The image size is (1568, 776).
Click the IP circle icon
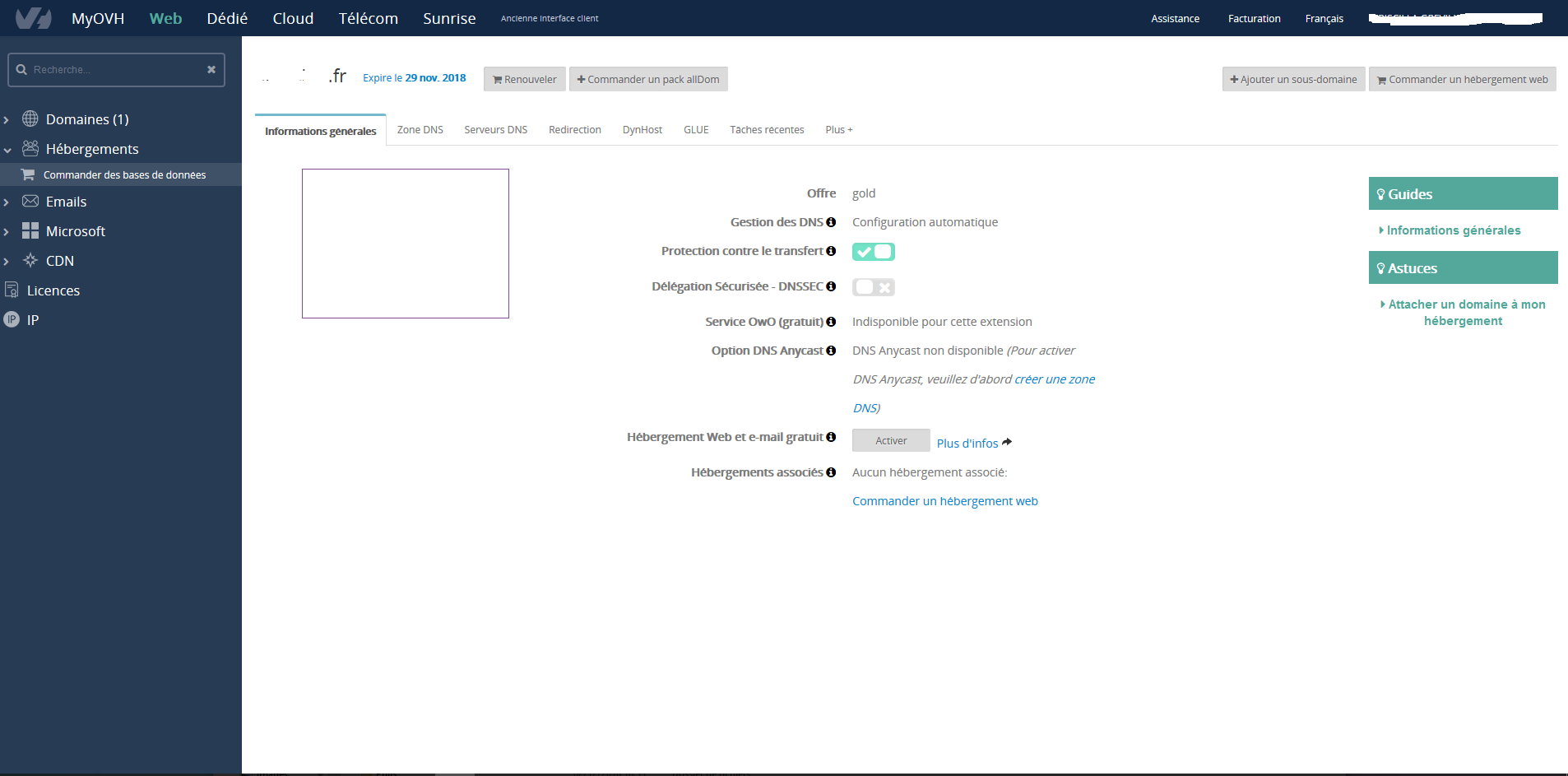click(x=12, y=319)
